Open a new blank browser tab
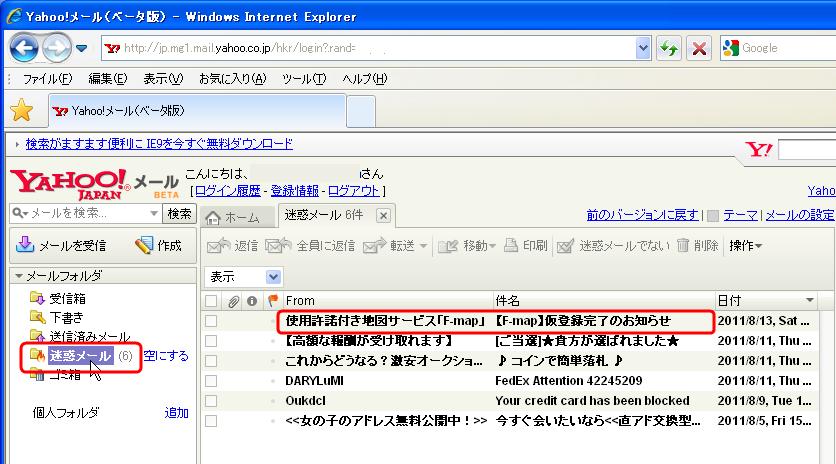Image resolution: width=836 pixels, height=464 pixels. pos(361,111)
